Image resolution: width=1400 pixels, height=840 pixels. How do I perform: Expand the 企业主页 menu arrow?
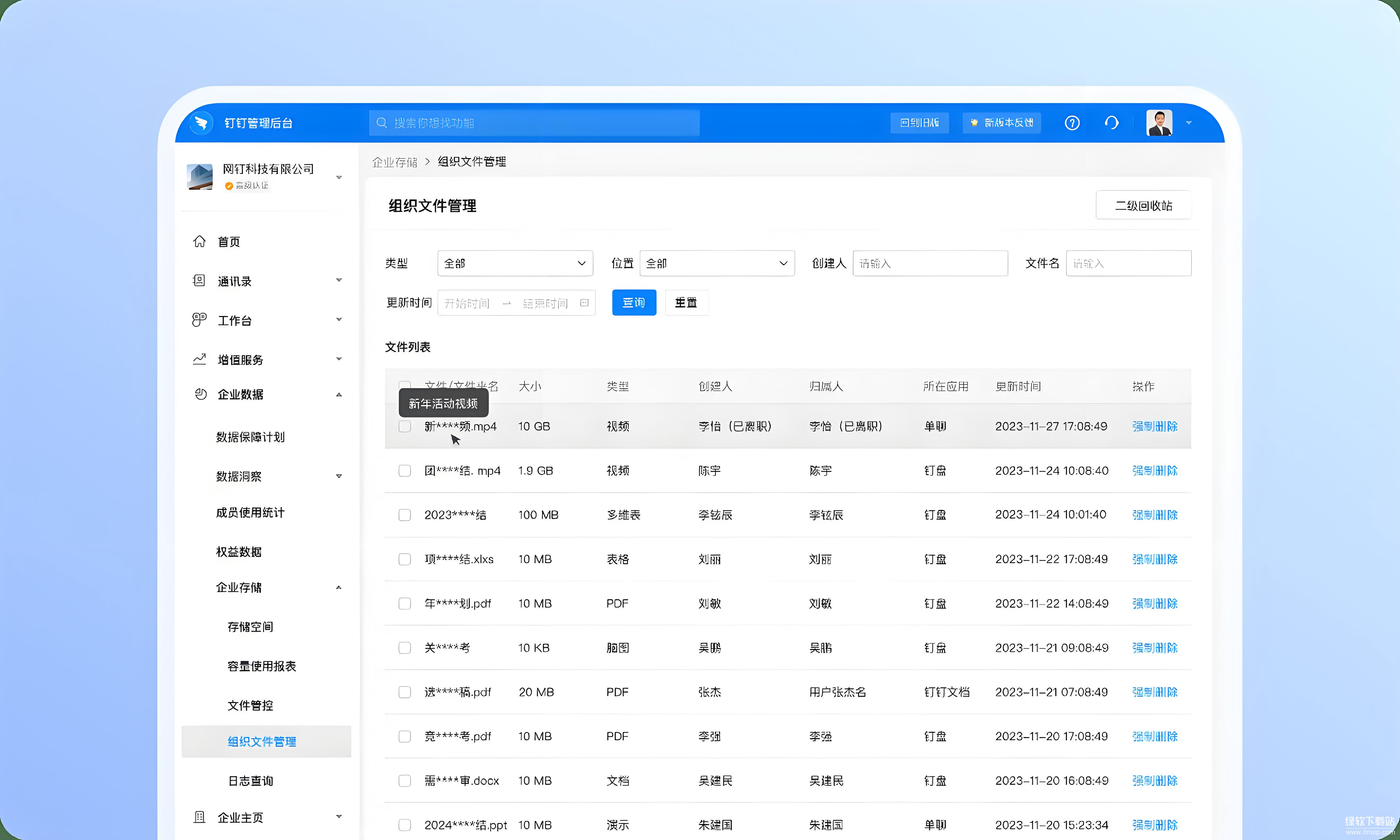pyautogui.click(x=339, y=816)
